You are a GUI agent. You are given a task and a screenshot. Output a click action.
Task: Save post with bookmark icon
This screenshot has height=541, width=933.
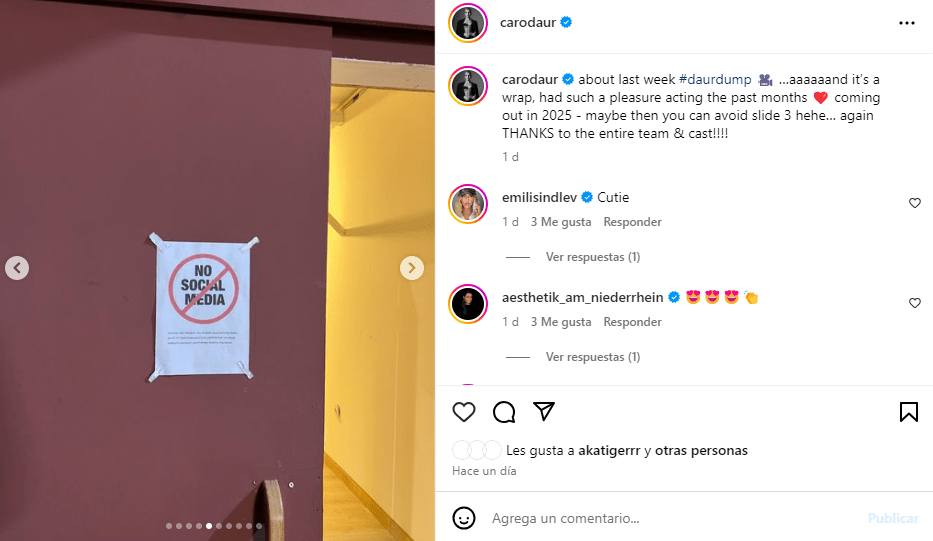point(909,412)
